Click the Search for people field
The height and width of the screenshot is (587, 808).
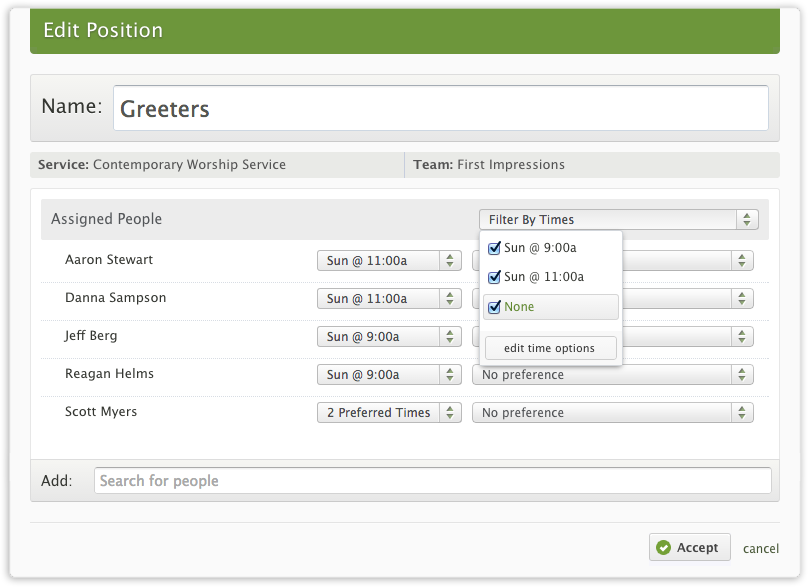(432, 481)
